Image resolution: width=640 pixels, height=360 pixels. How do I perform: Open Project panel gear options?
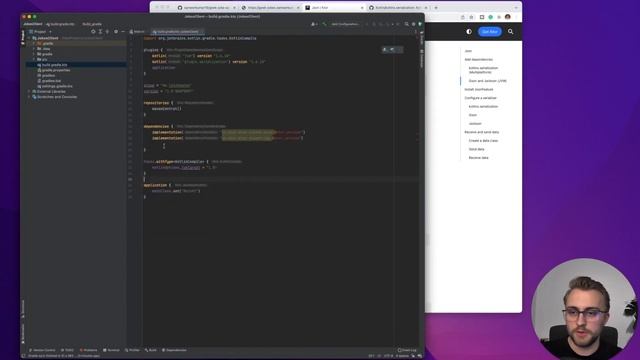pos(116,31)
